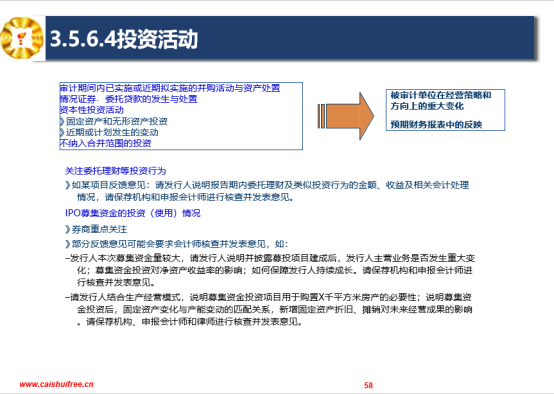Open the www.caishuifree.cn link
Screen dimensions: 554x394
(x=57, y=384)
